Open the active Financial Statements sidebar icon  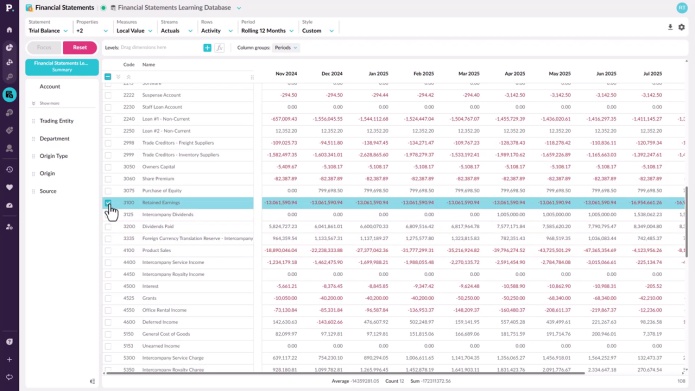9,94
